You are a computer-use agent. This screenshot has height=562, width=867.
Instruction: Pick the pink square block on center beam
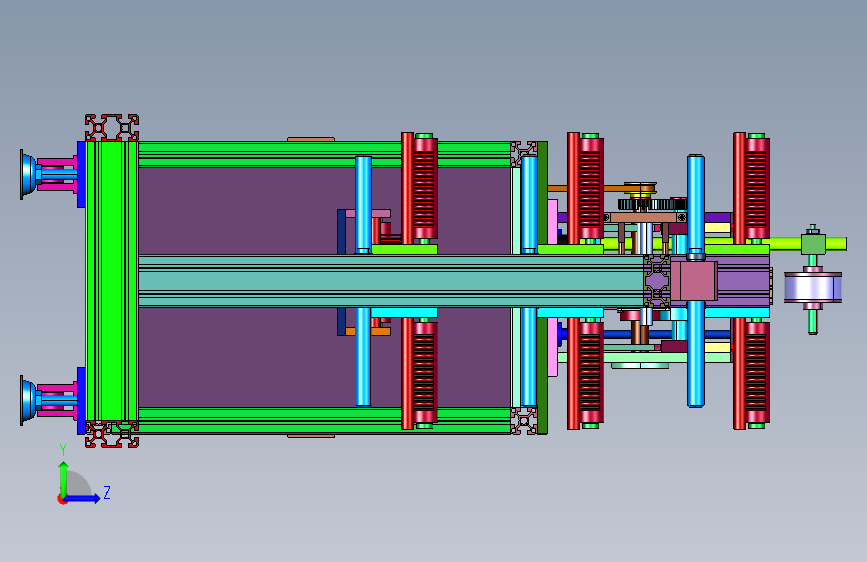tap(694, 282)
